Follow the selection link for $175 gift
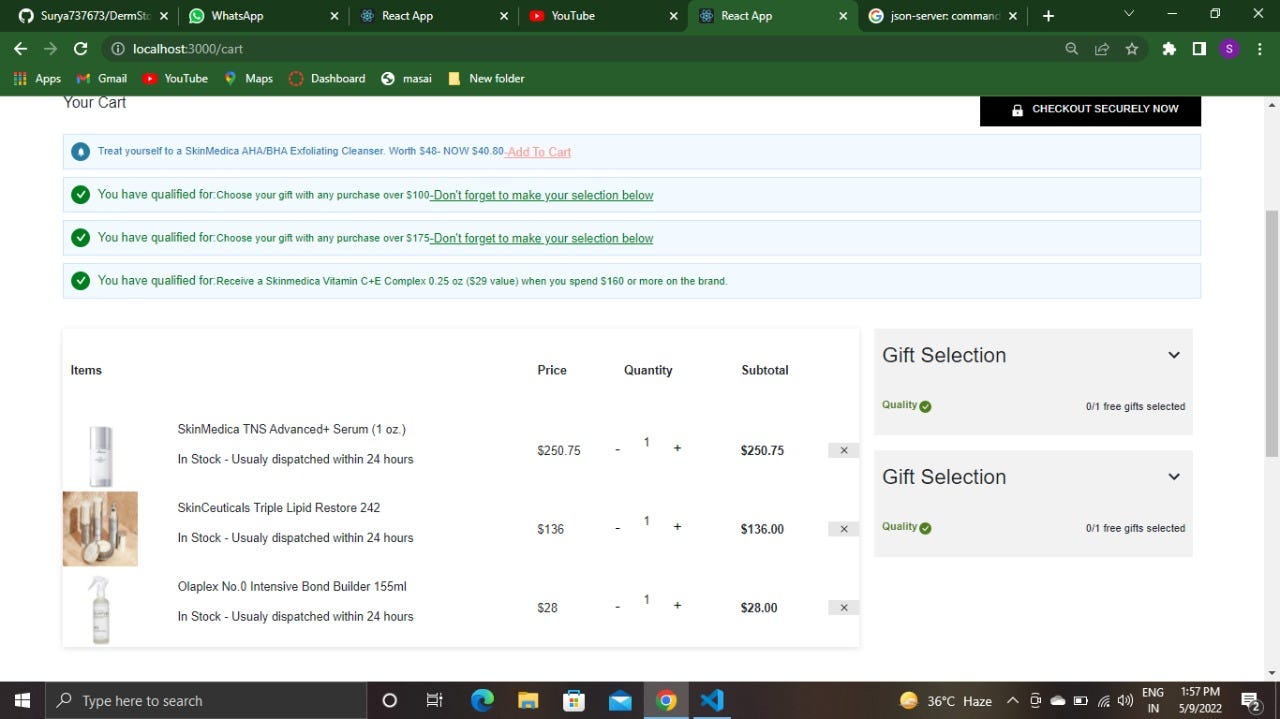The height and width of the screenshot is (719, 1280). pyautogui.click(x=543, y=238)
